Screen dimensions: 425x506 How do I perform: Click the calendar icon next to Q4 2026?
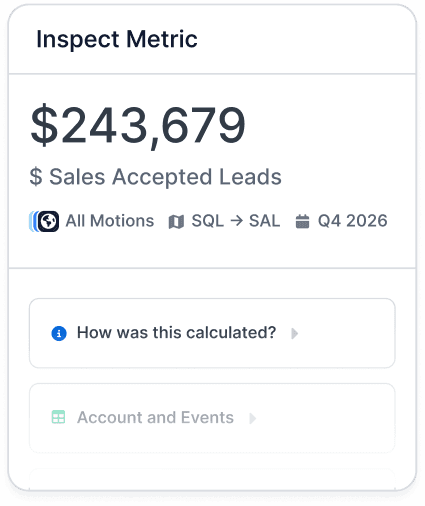[x=302, y=221]
